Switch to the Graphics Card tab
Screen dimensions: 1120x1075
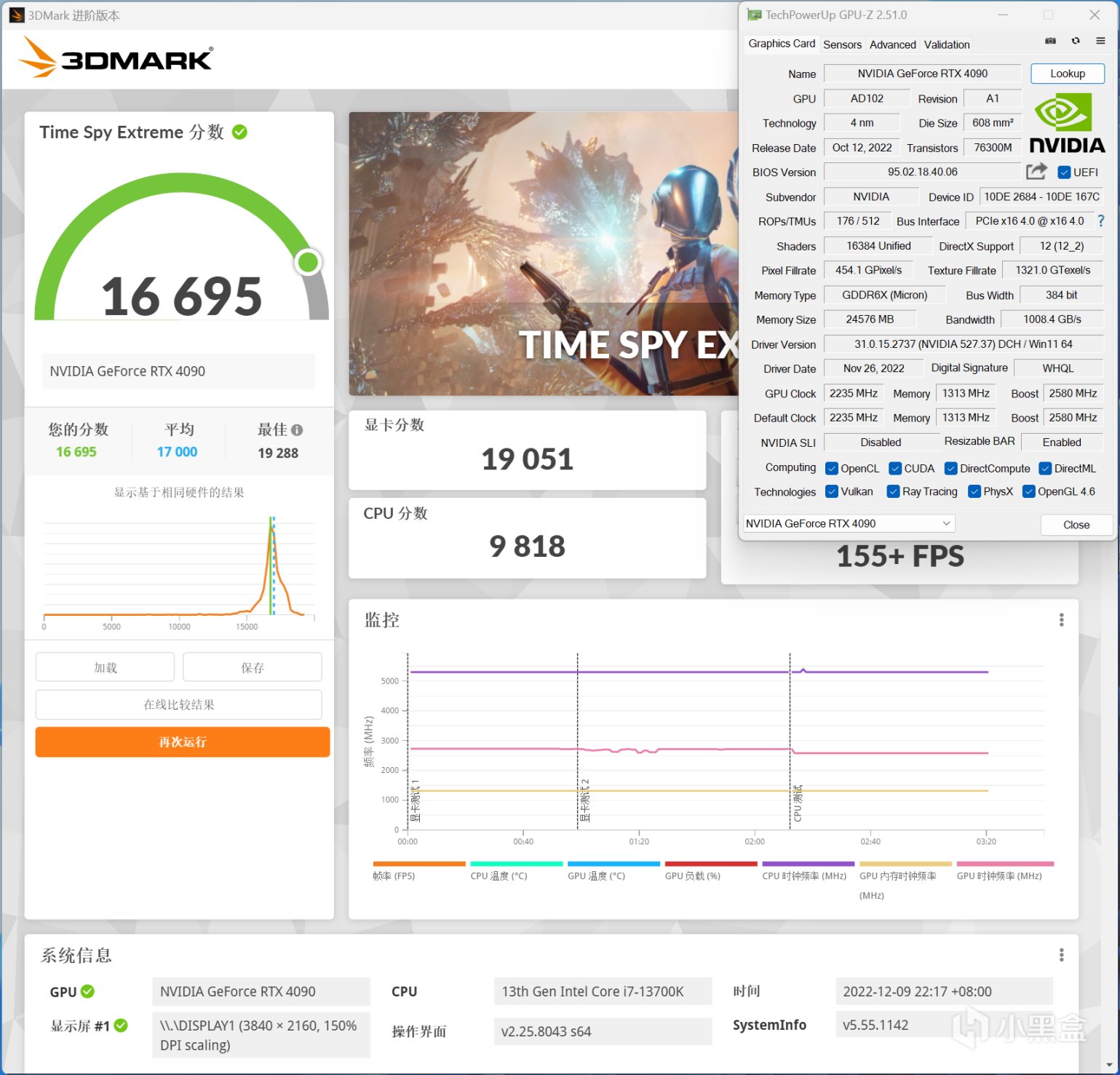(782, 44)
